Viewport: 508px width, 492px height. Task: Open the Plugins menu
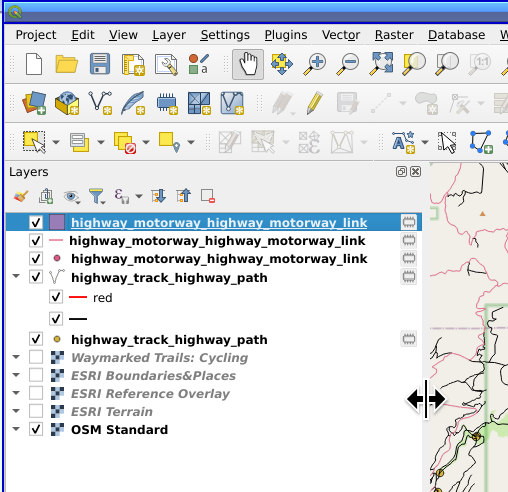click(286, 35)
